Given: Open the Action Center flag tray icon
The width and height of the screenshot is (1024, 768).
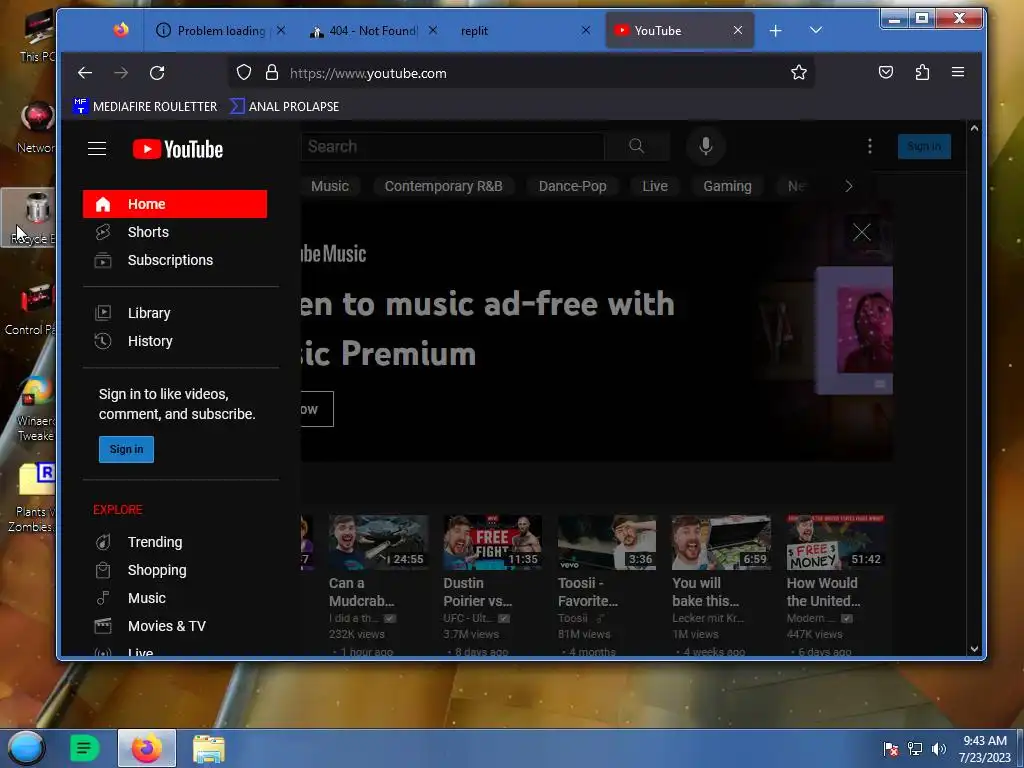Looking at the screenshot, I should [x=890, y=749].
